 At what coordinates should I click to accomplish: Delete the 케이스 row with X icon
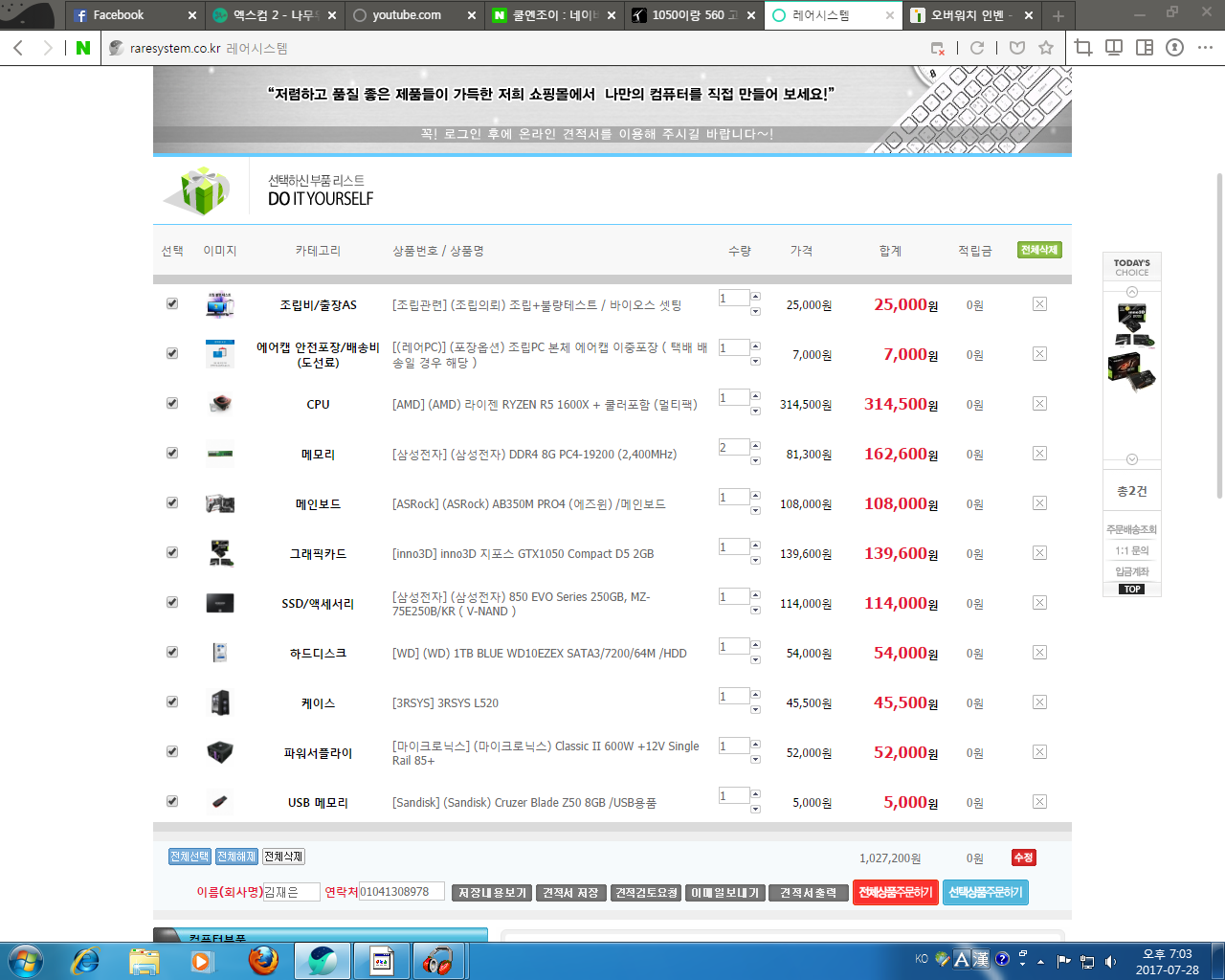tap(1039, 702)
